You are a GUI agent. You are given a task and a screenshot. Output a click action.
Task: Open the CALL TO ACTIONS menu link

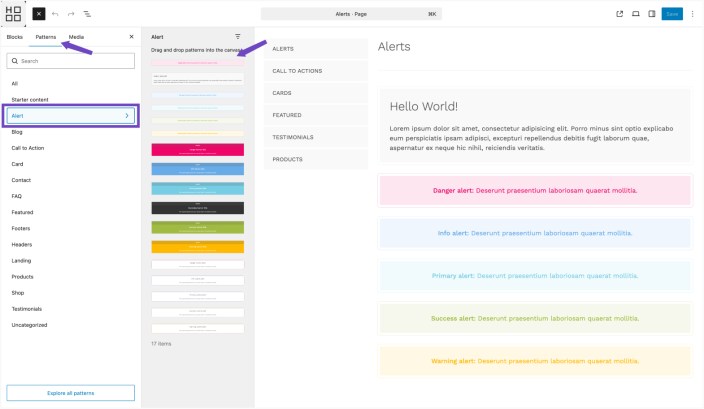[x=297, y=71]
